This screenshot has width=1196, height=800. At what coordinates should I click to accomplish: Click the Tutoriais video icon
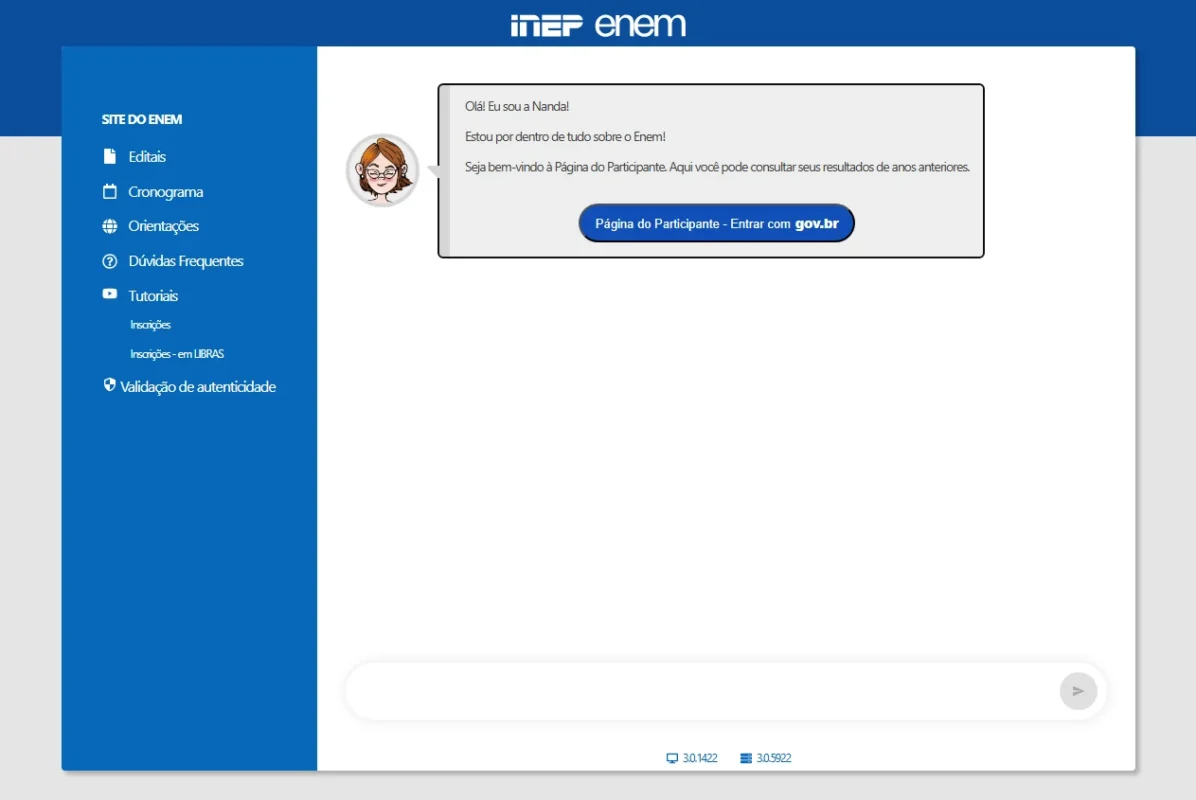110,294
